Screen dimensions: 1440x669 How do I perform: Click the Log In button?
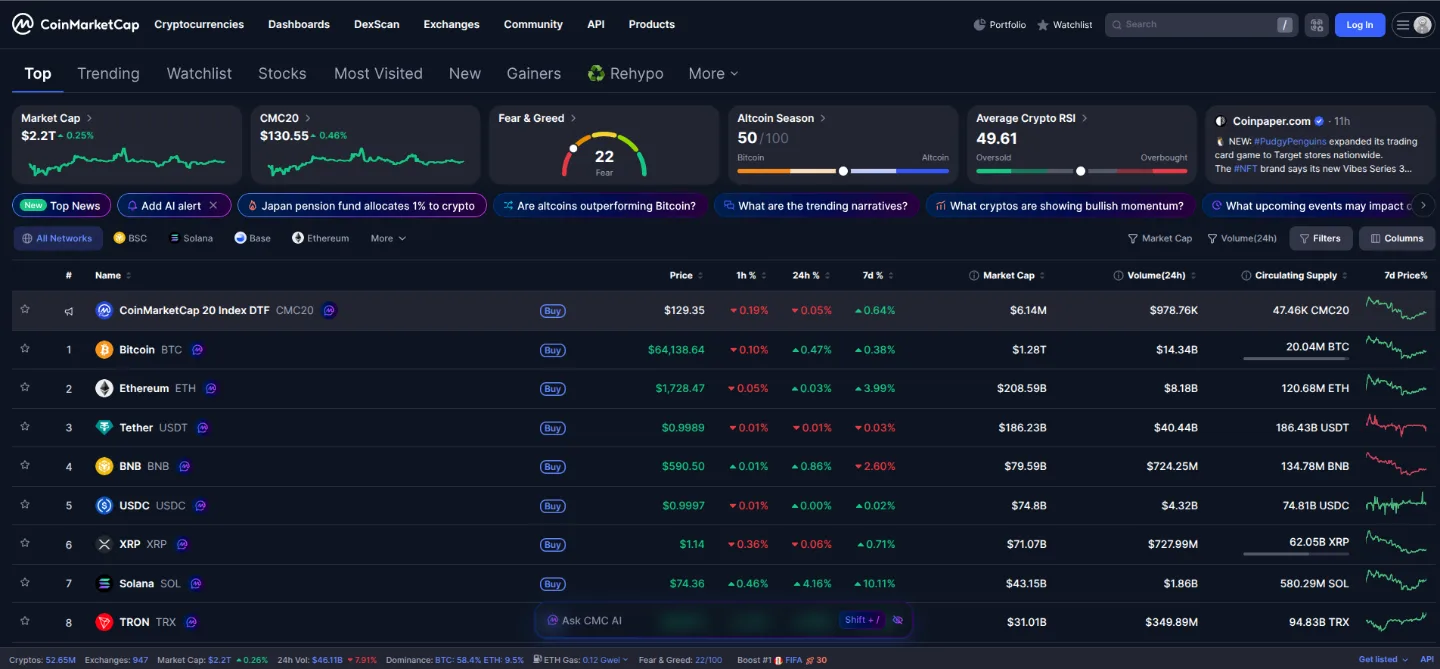click(x=1360, y=25)
